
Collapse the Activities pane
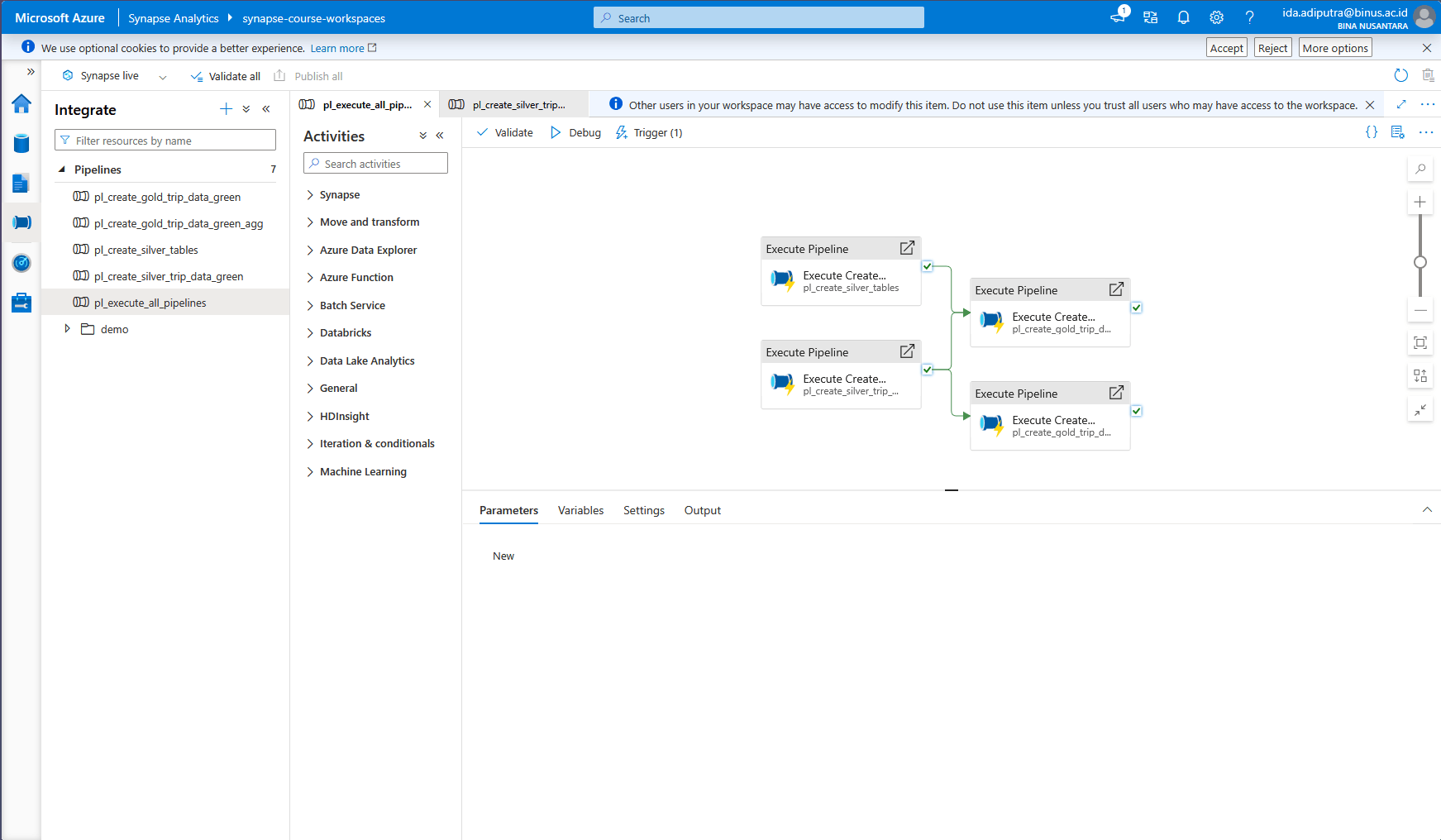[x=440, y=136]
